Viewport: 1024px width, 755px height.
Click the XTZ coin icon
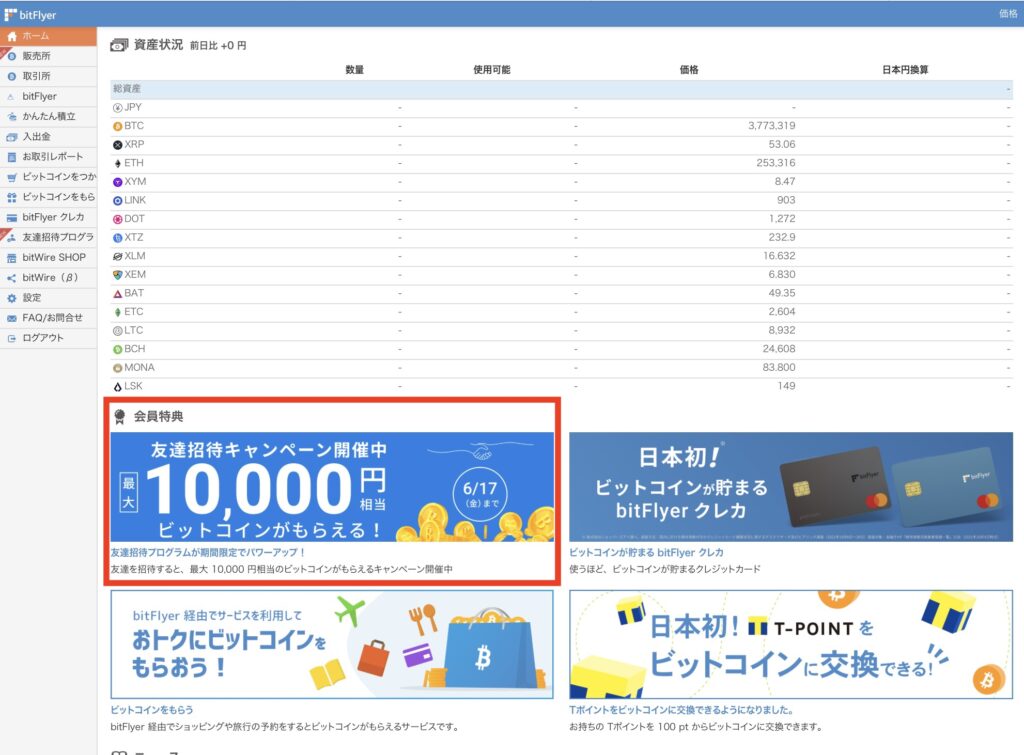point(118,238)
